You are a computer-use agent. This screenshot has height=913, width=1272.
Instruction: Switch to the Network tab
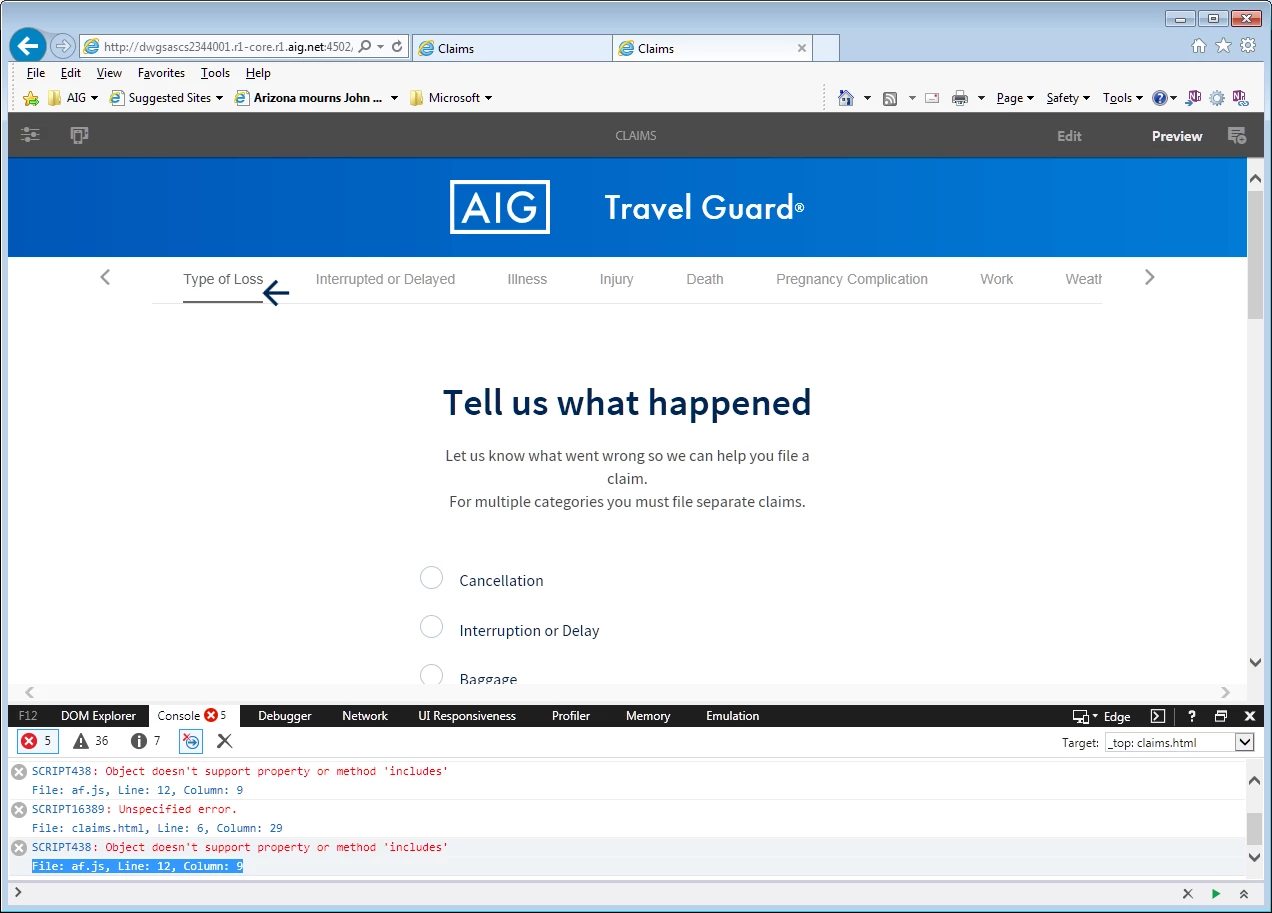click(365, 716)
